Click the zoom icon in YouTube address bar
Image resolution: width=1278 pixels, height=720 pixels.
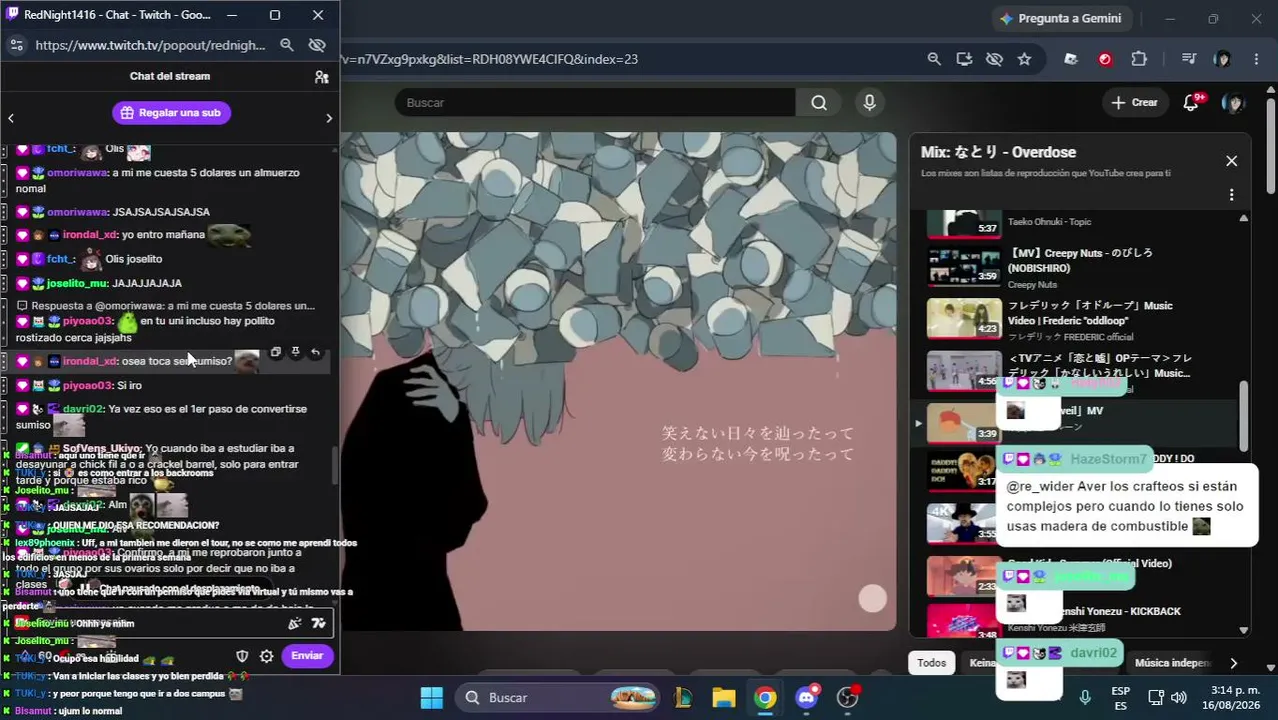tap(934, 59)
